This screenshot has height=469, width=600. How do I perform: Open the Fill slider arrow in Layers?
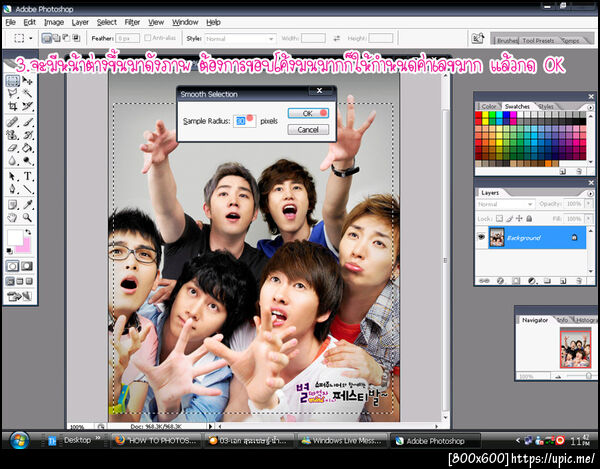coord(589,219)
